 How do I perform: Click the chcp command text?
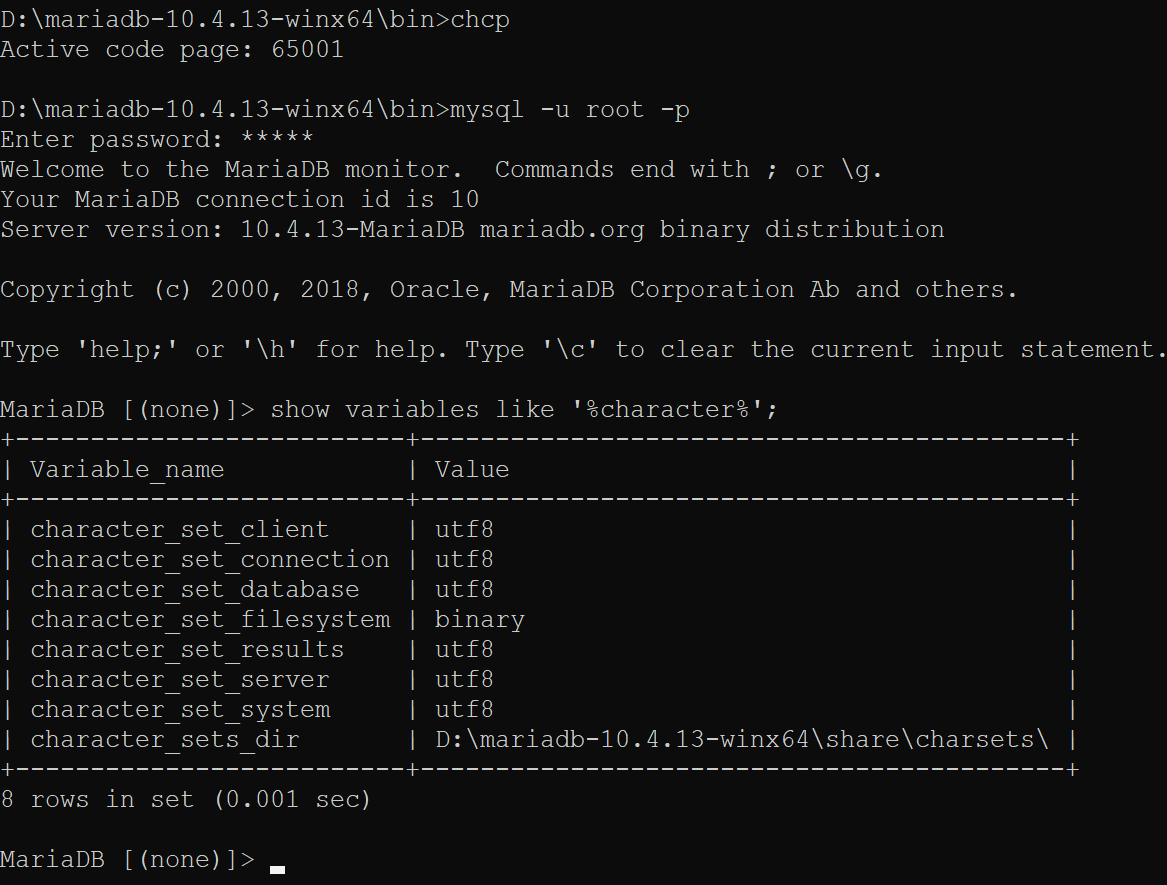[480, 20]
